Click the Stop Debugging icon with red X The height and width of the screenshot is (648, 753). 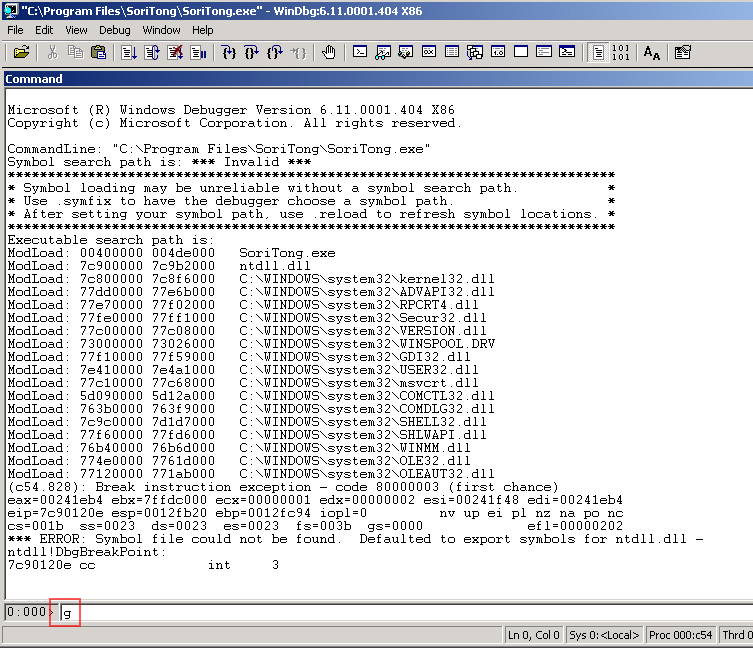click(175, 52)
